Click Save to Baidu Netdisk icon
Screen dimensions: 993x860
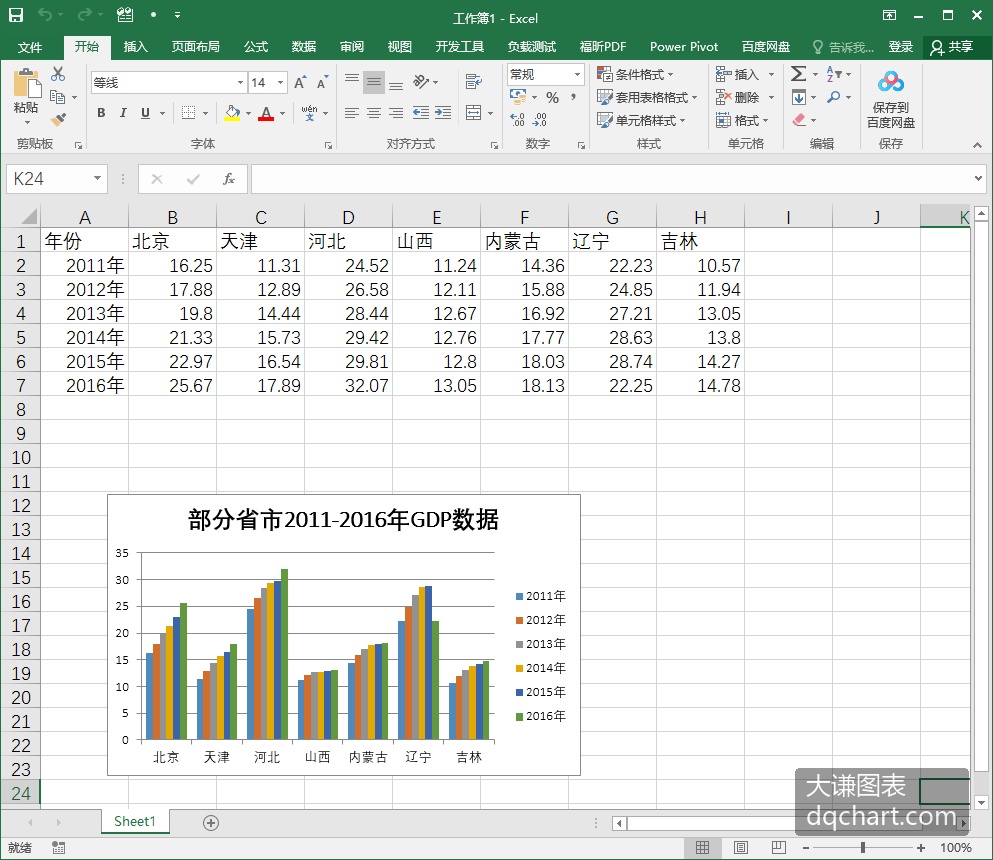pos(890,98)
